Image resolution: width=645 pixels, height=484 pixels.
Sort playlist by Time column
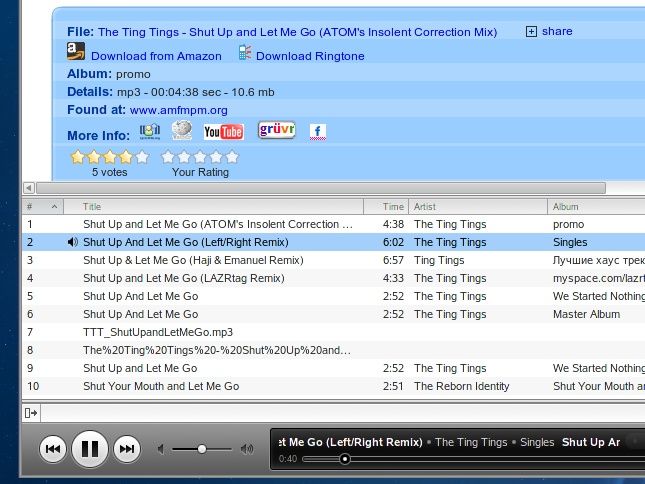386,206
